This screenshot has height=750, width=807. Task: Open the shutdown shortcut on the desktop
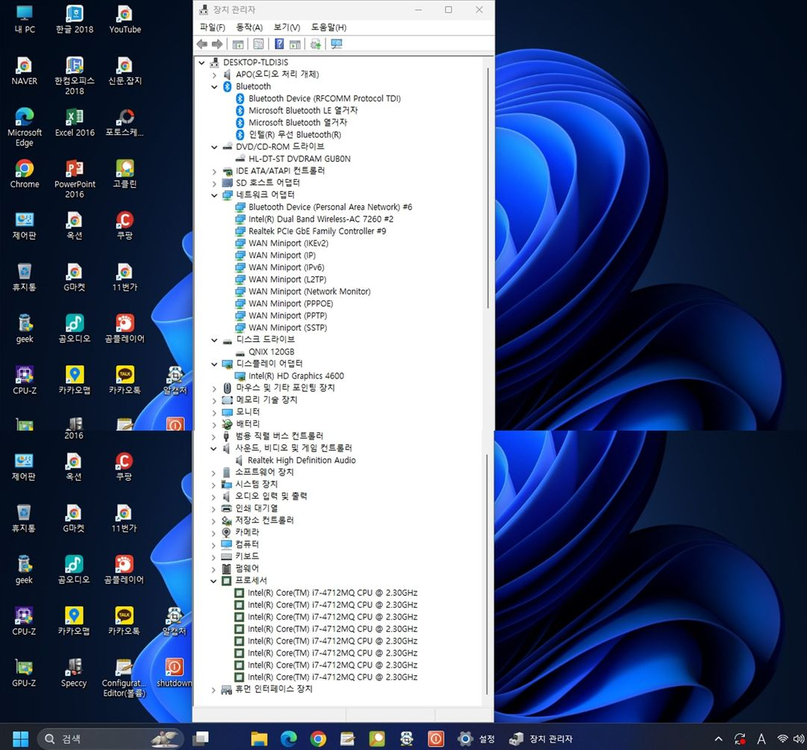click(x=173, y=668)
